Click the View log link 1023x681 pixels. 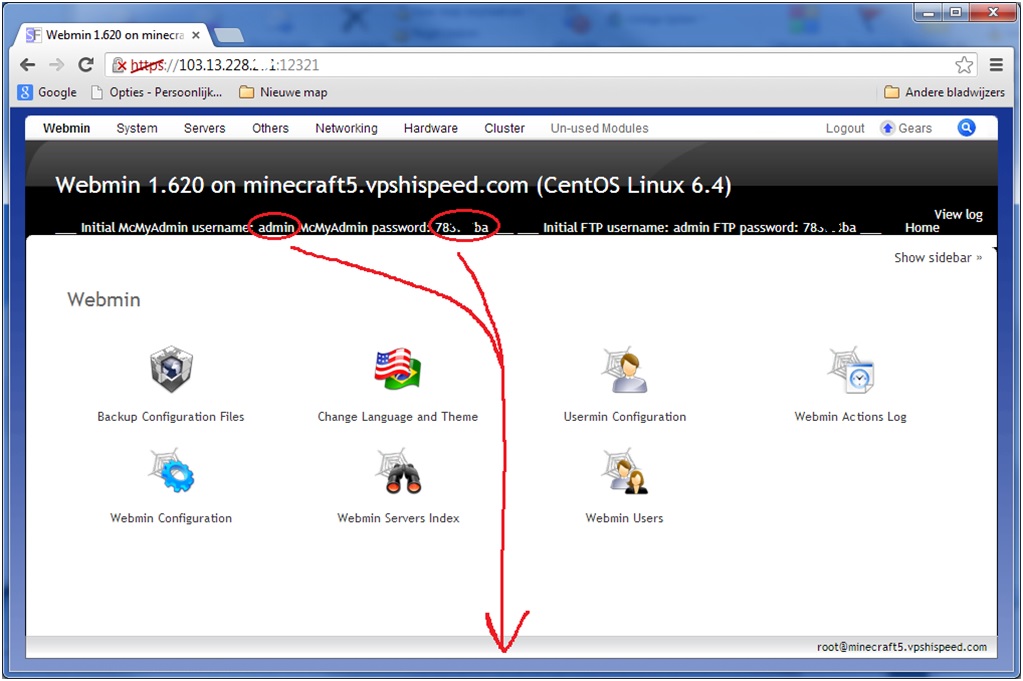click(958, 214)
